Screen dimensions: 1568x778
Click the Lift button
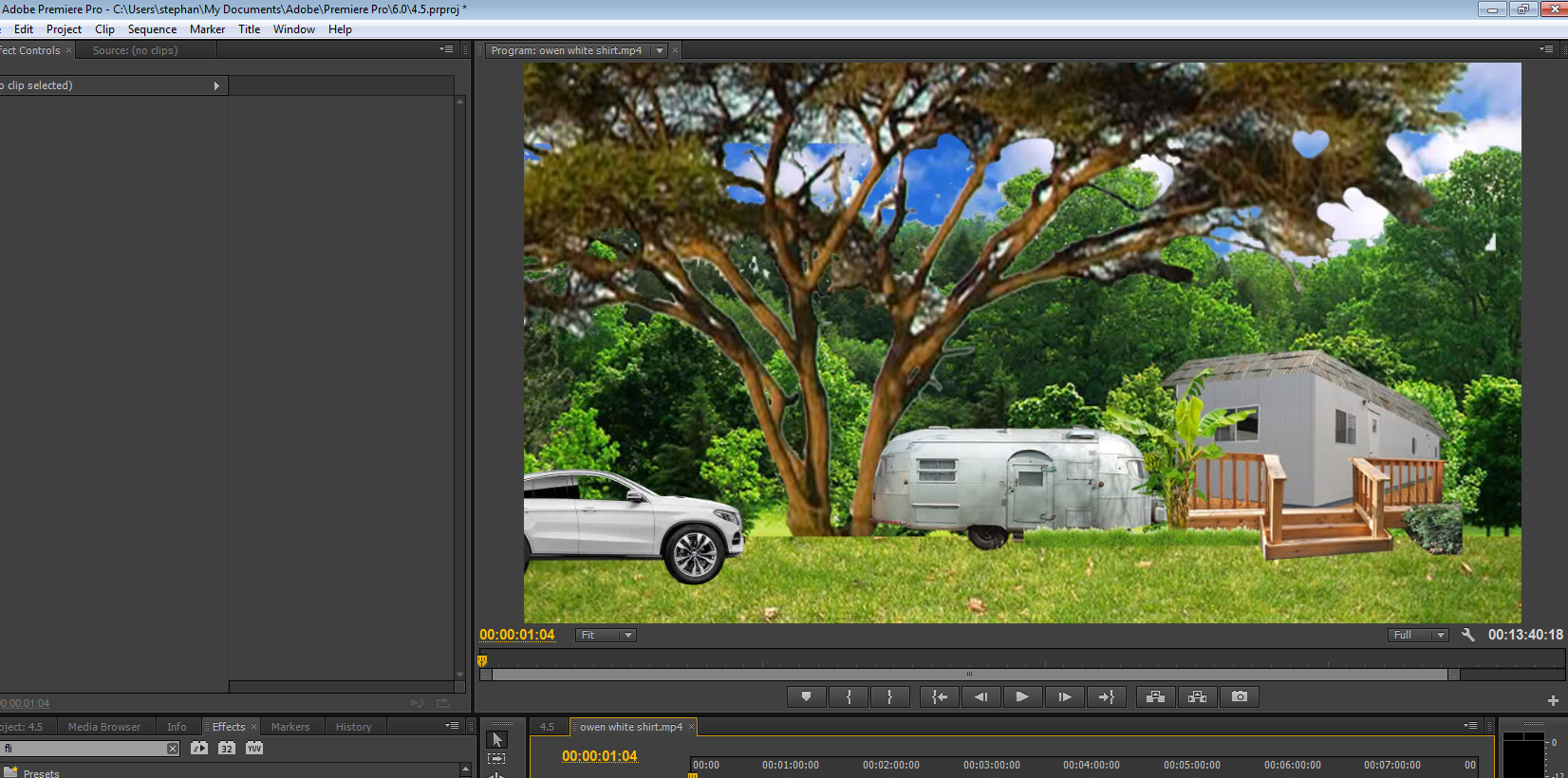(1155, 696)
